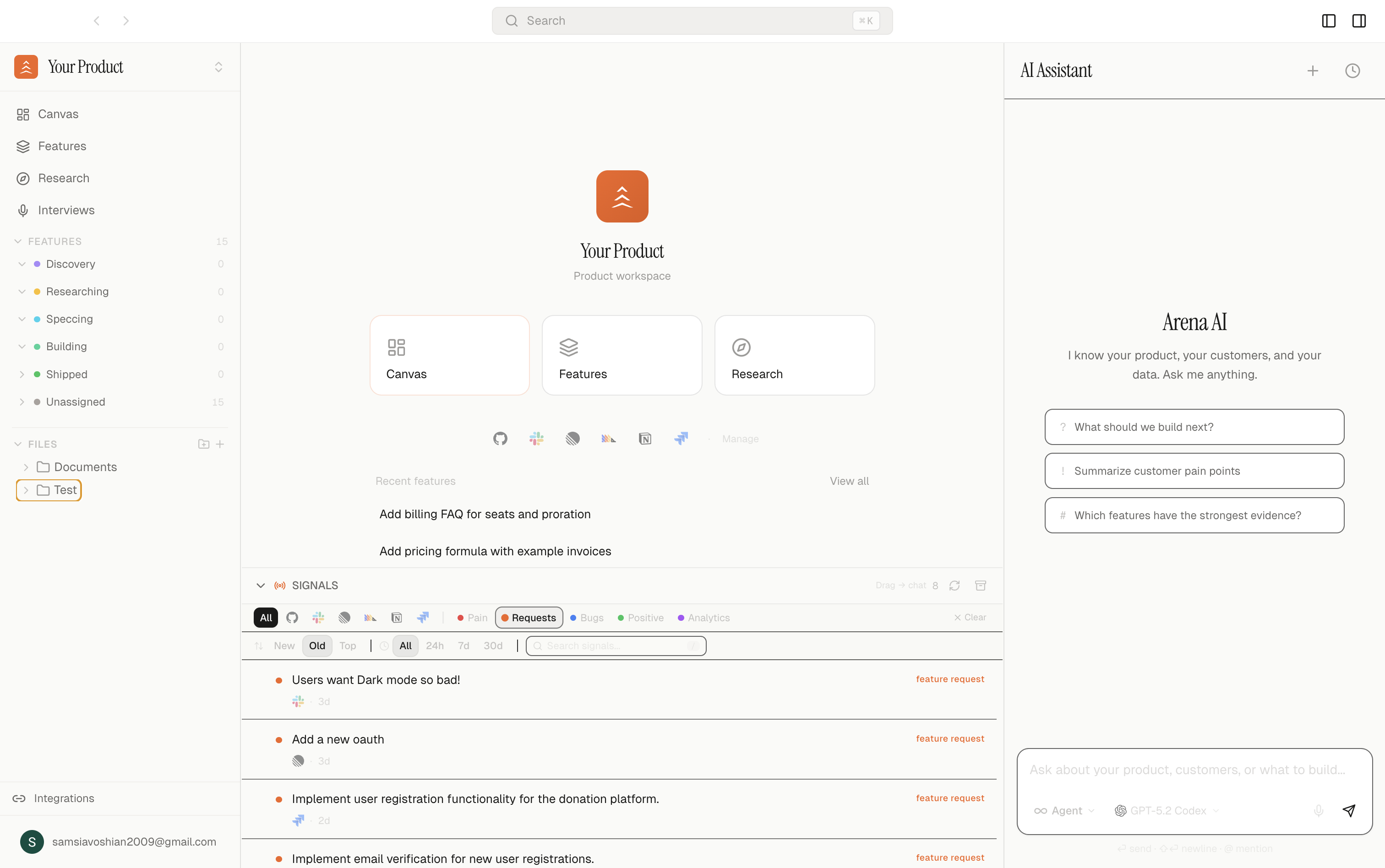The image size is (1385, 868).
Task: Click the GitHub filter icon in Signals
Action: 292,618
